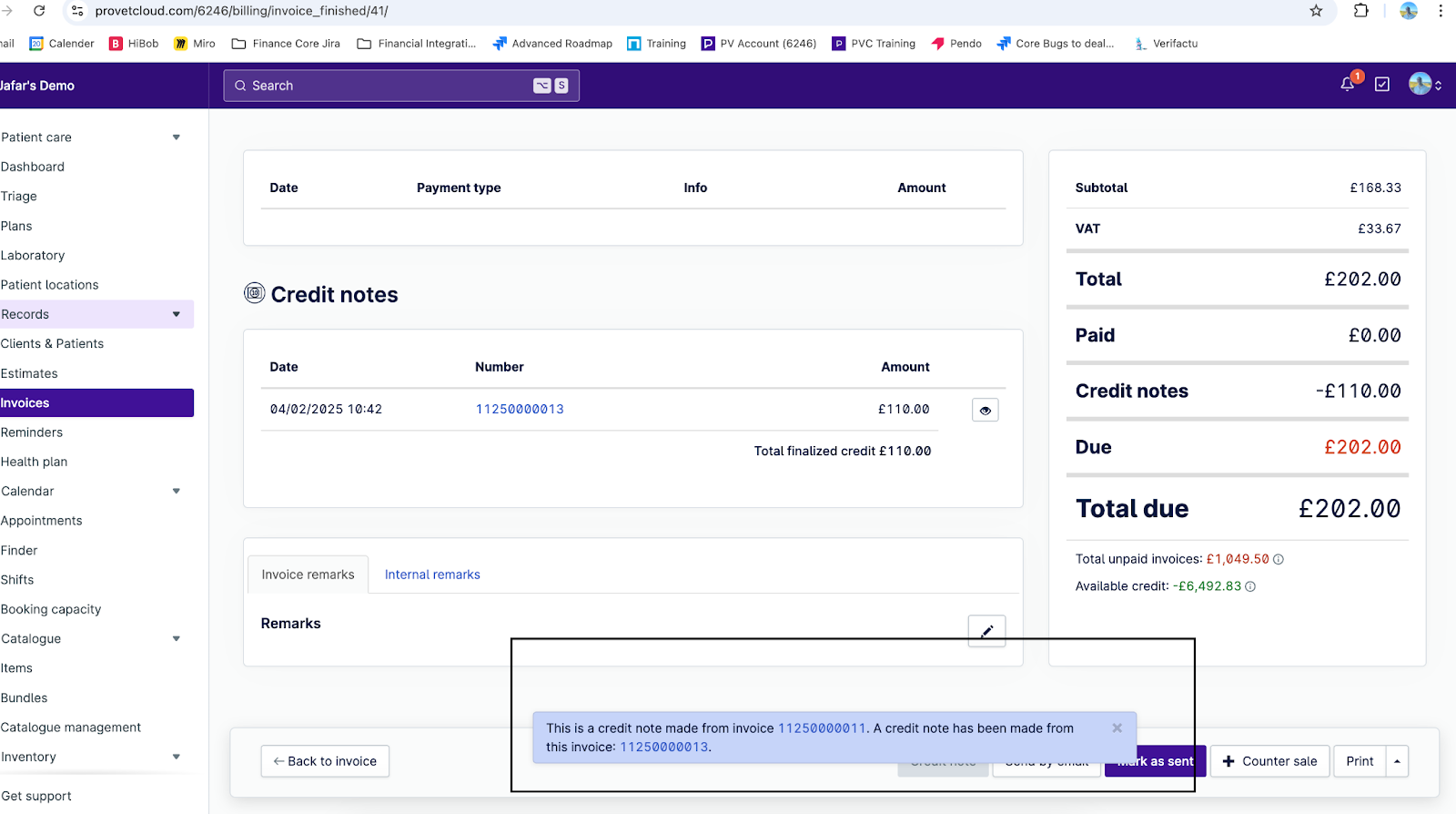
Task: Go to Dashboard in the sidebar
Action: [x=33, y=167]
